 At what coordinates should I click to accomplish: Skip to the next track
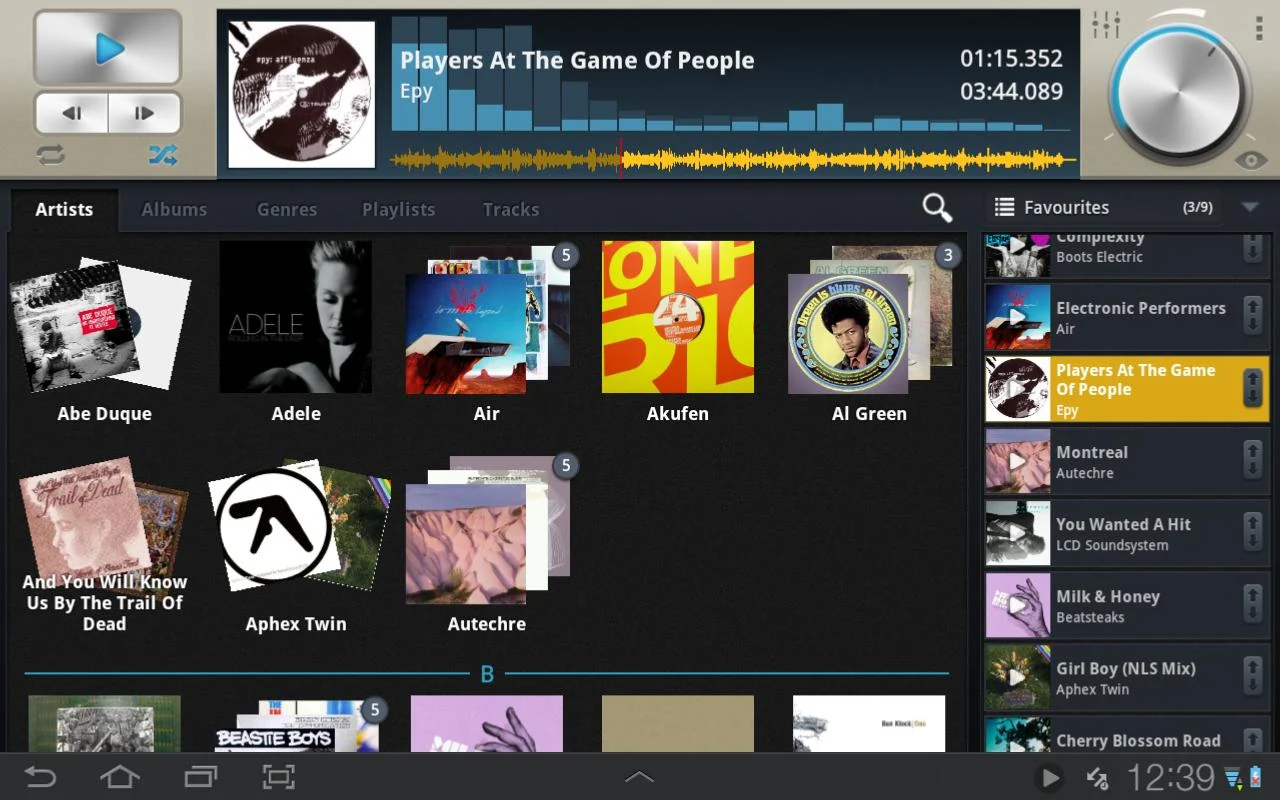(144, 113)
